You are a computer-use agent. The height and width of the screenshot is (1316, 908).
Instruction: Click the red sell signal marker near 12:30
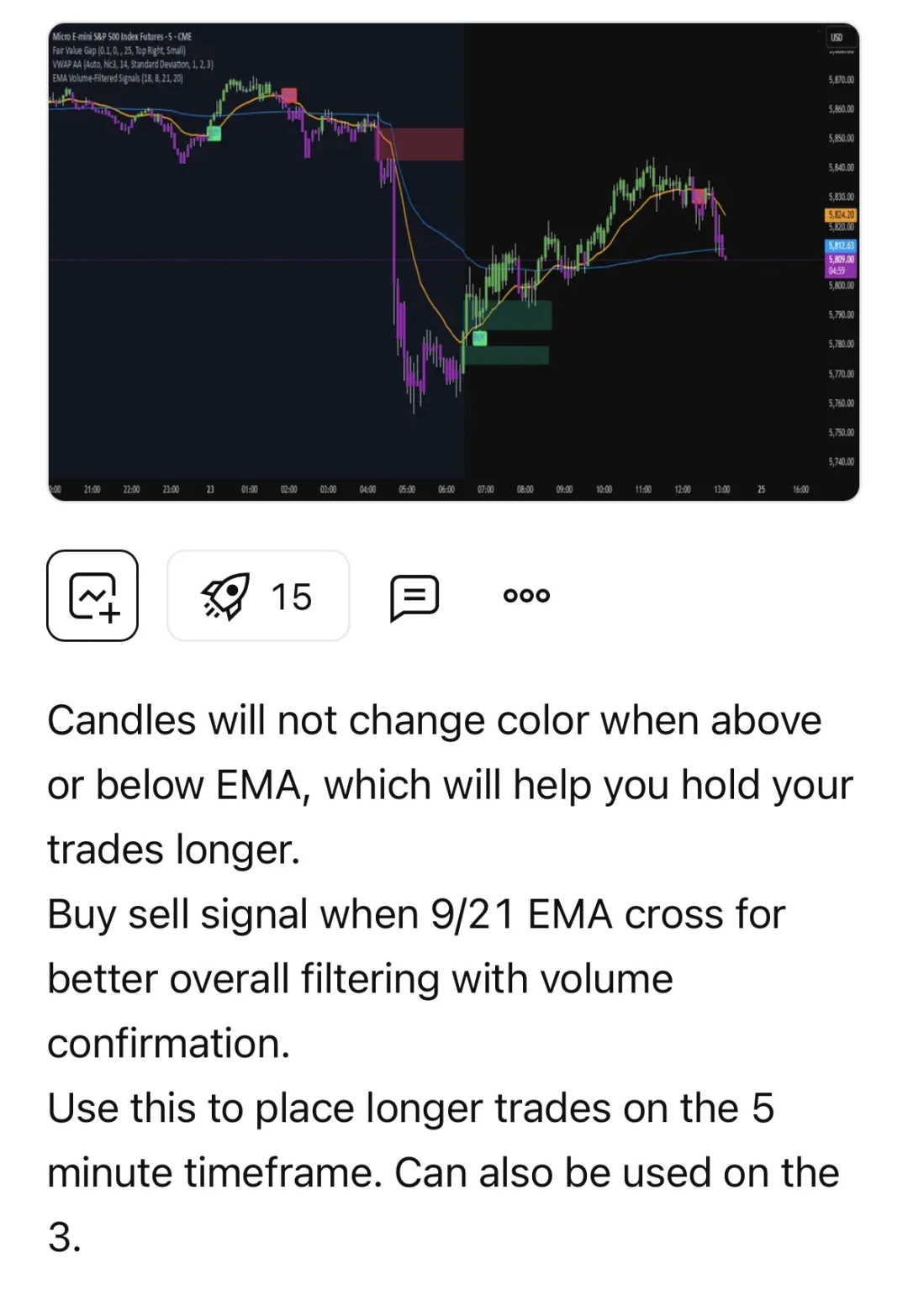point(699,197)
